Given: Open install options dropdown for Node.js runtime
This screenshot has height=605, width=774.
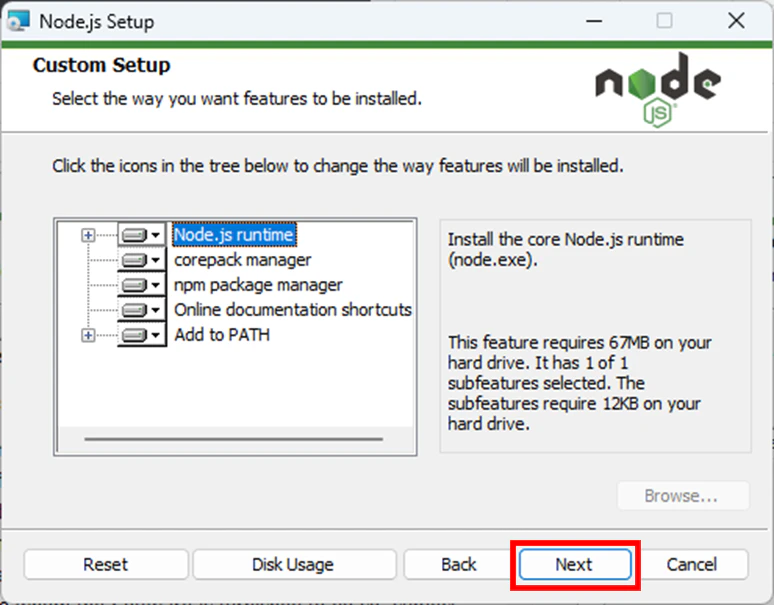Looking at the screenshot, I should click(141, 235).
